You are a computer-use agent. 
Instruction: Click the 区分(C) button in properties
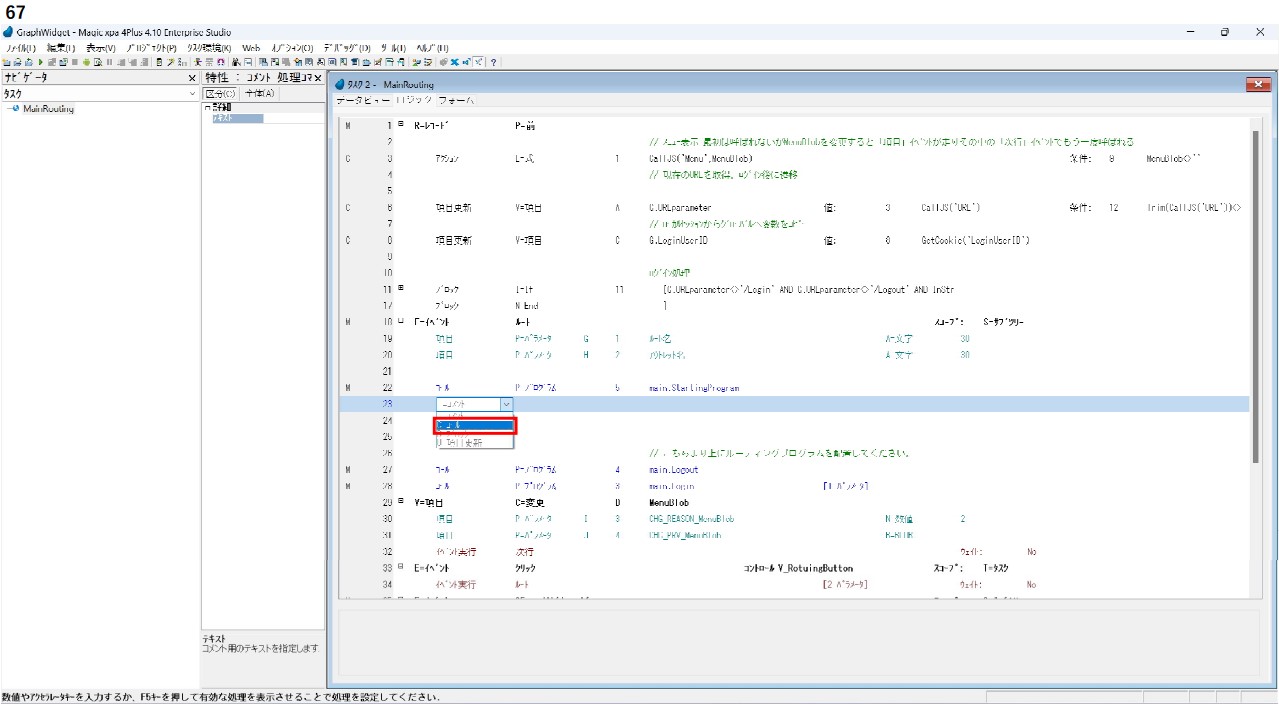coord(221,94)
